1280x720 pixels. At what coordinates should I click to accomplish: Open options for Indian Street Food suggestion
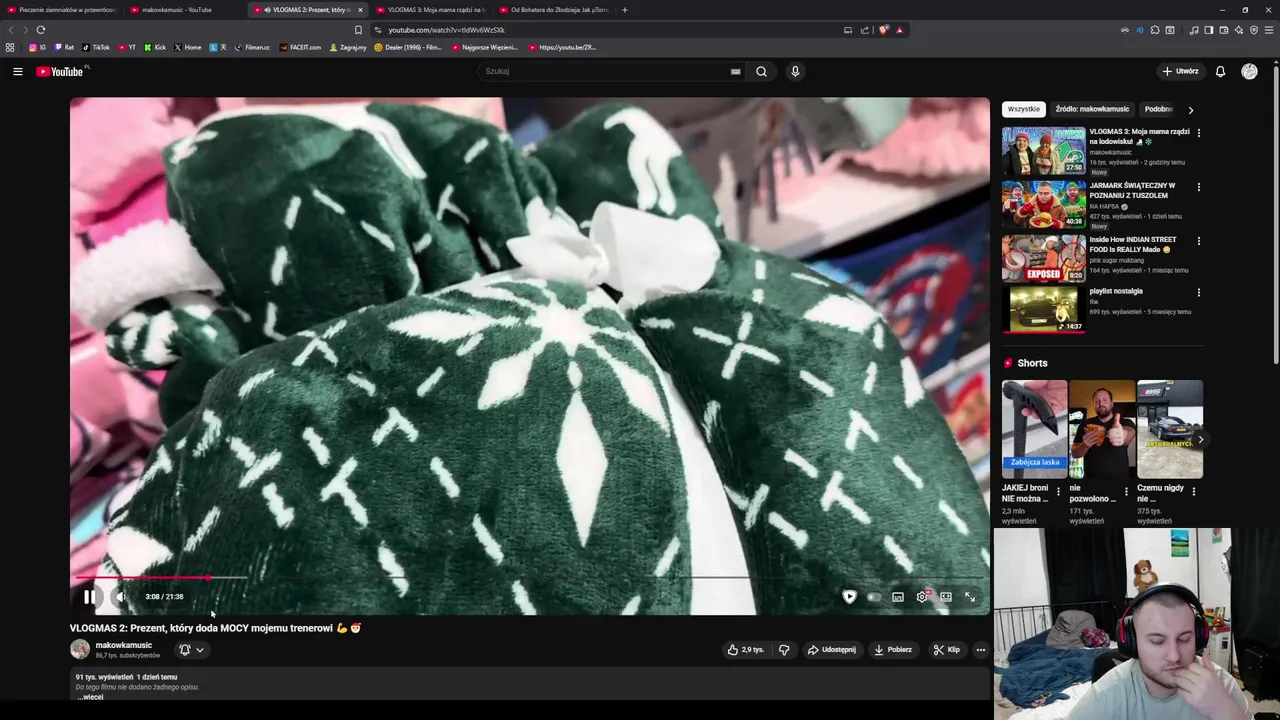1199,241
